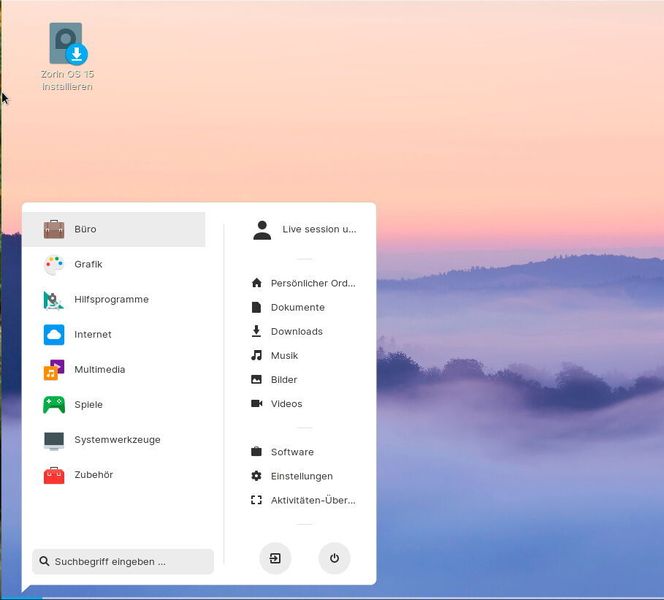Viewport: 664px width, 600px height.
Task: Open the Grafik category
Action: pyautogui.click(x=114, y=264)
